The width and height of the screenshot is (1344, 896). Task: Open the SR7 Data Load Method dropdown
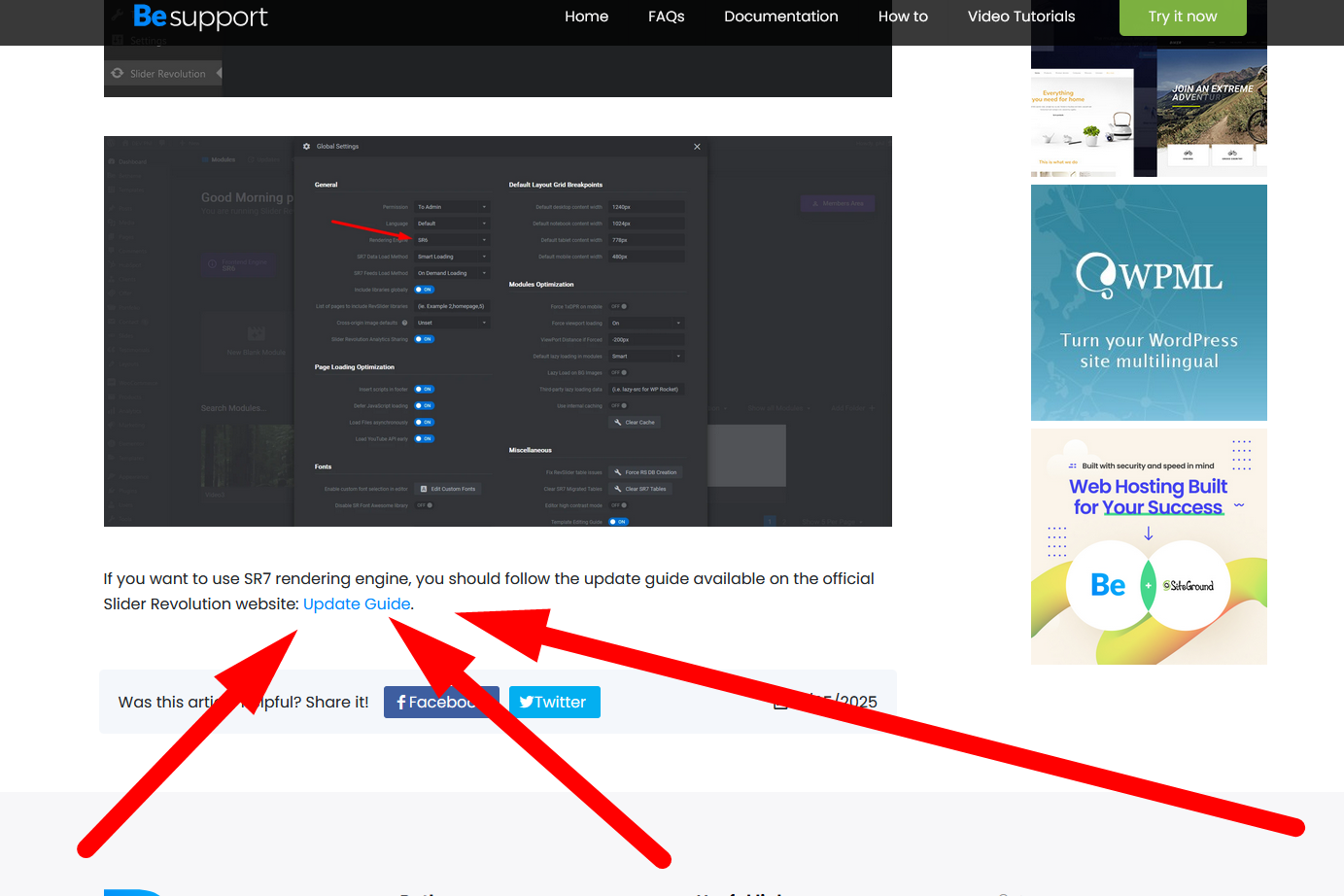click(452, 257)
